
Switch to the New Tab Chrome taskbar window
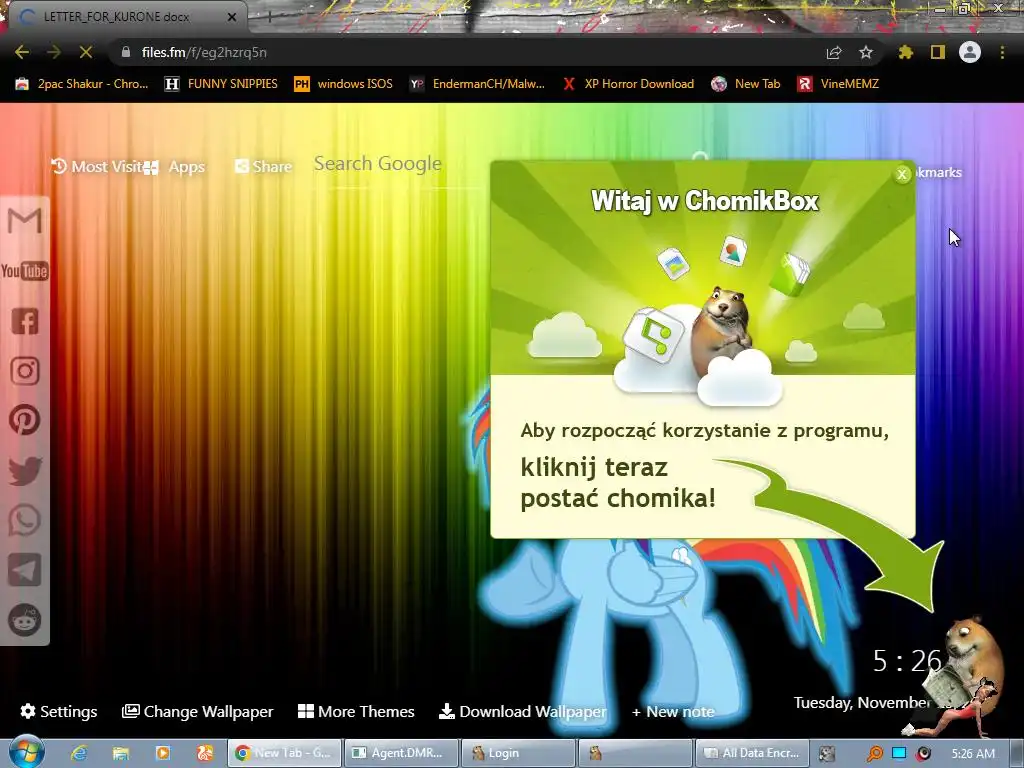click(285, 753)
